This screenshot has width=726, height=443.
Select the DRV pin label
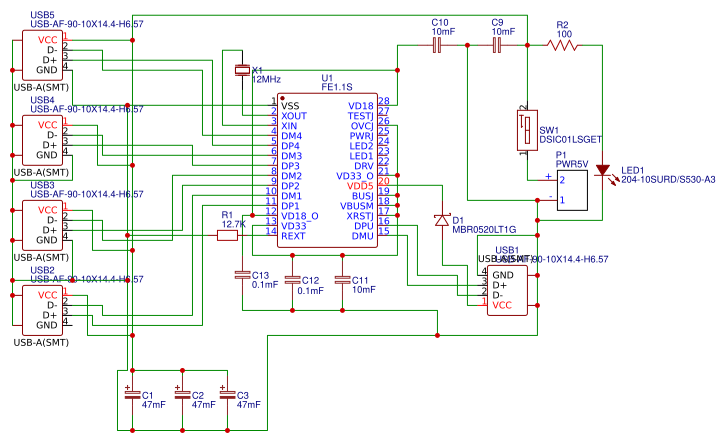364,166
